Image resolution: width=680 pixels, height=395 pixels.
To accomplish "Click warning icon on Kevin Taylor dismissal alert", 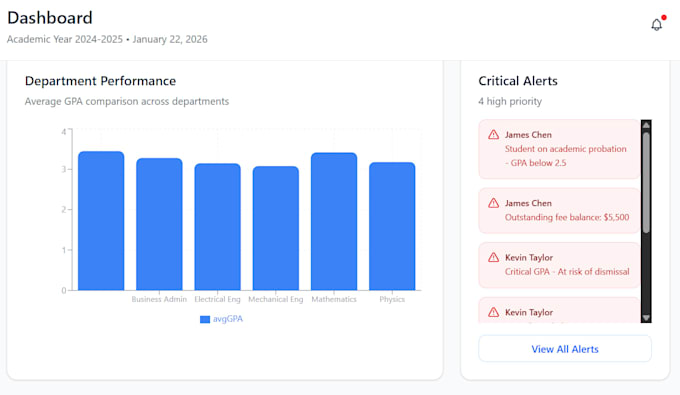I will [x=494, y=258].
